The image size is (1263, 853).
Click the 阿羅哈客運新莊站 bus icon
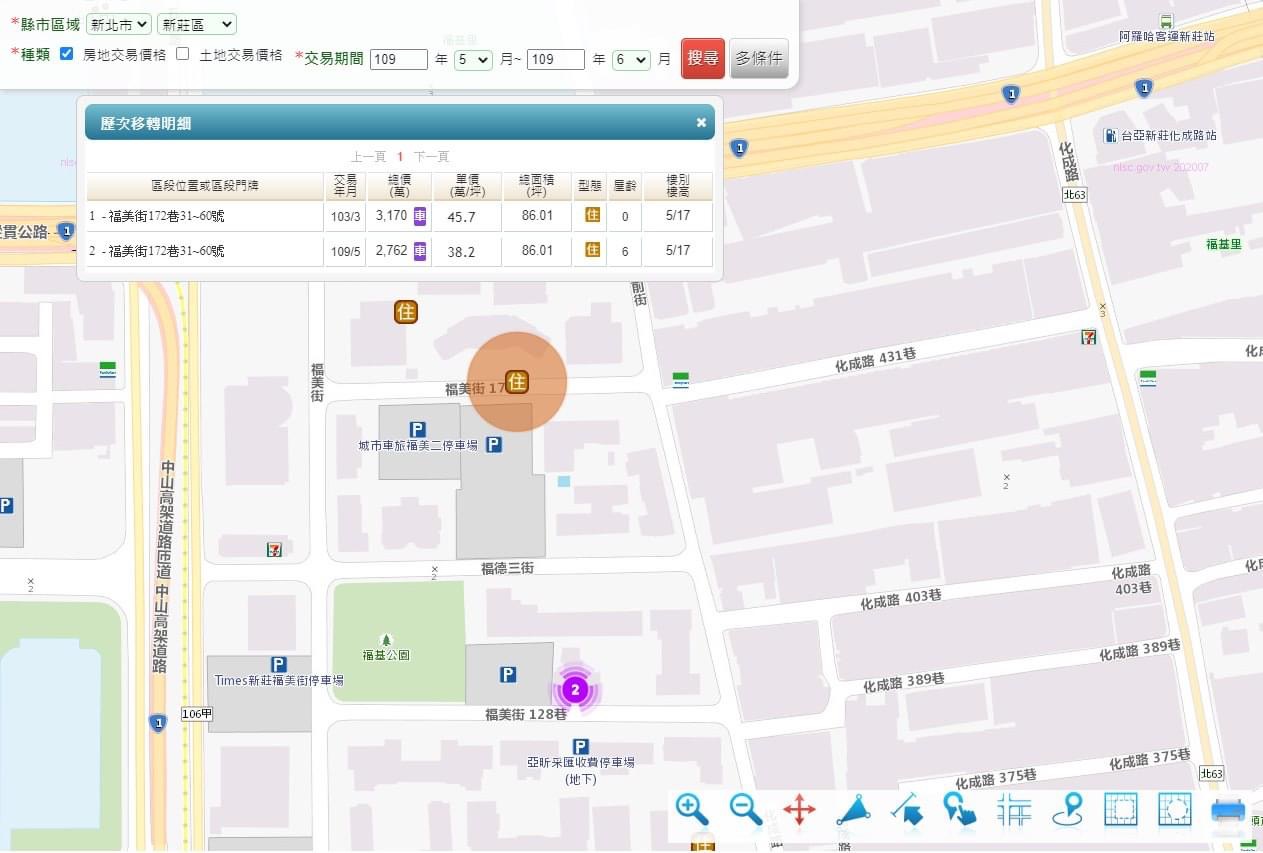coord(1166,21)
